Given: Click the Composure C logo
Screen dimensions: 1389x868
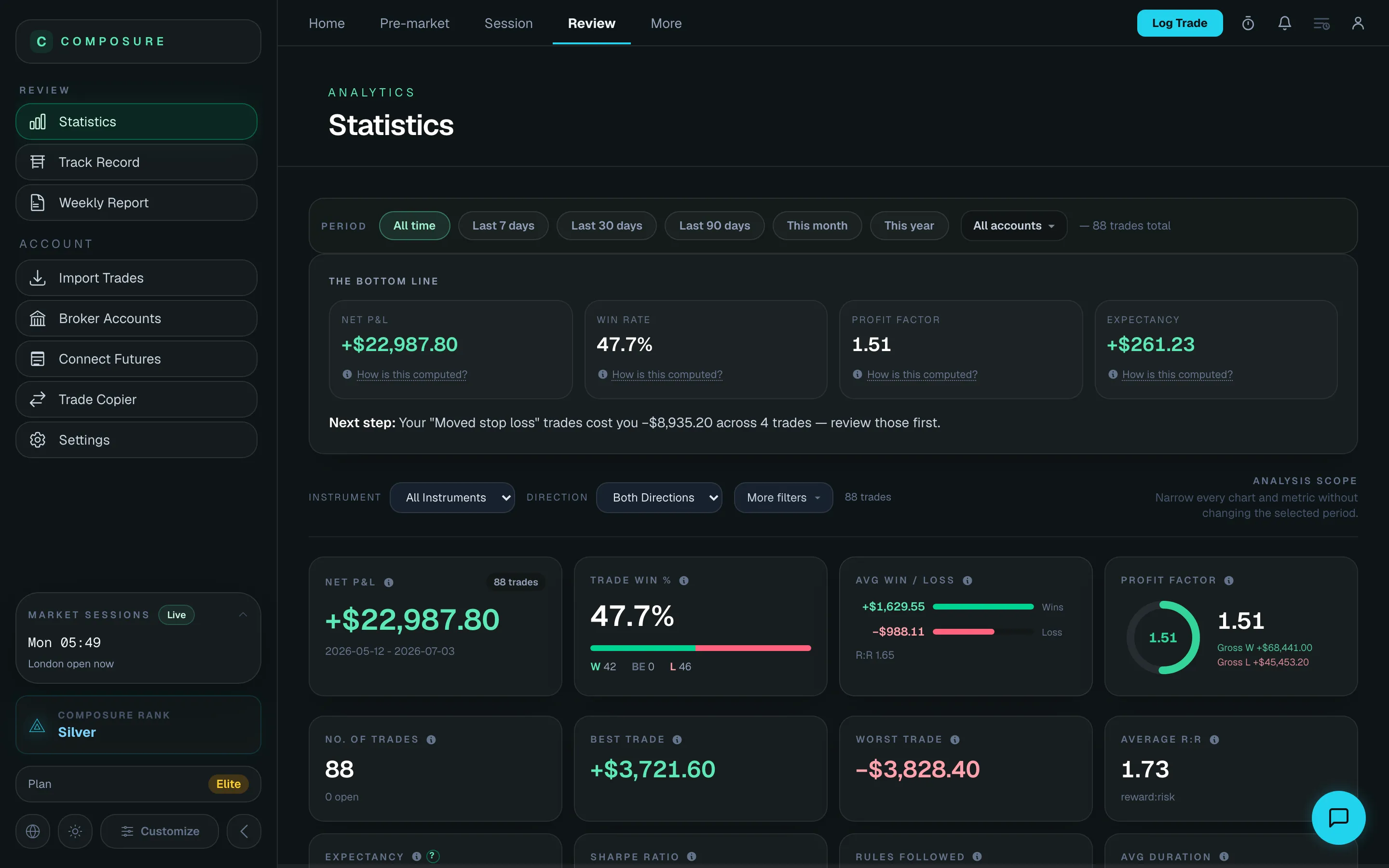Looking at the screenshot, I should pos(41,41).
